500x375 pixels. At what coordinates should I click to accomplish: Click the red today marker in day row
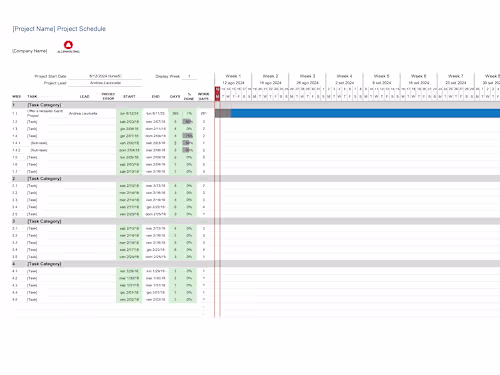tap(217, 94)
